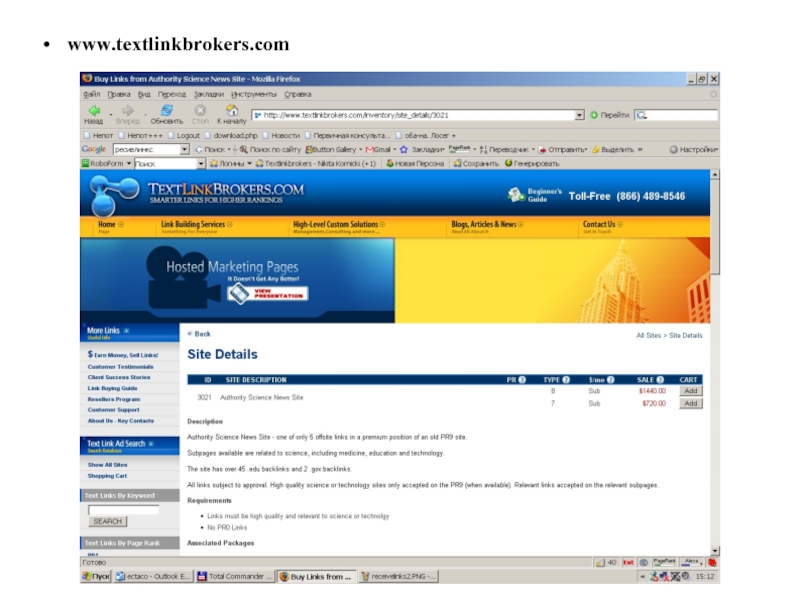
Task: Open the Google search box dropdown
Action: [x=185, y=149]
